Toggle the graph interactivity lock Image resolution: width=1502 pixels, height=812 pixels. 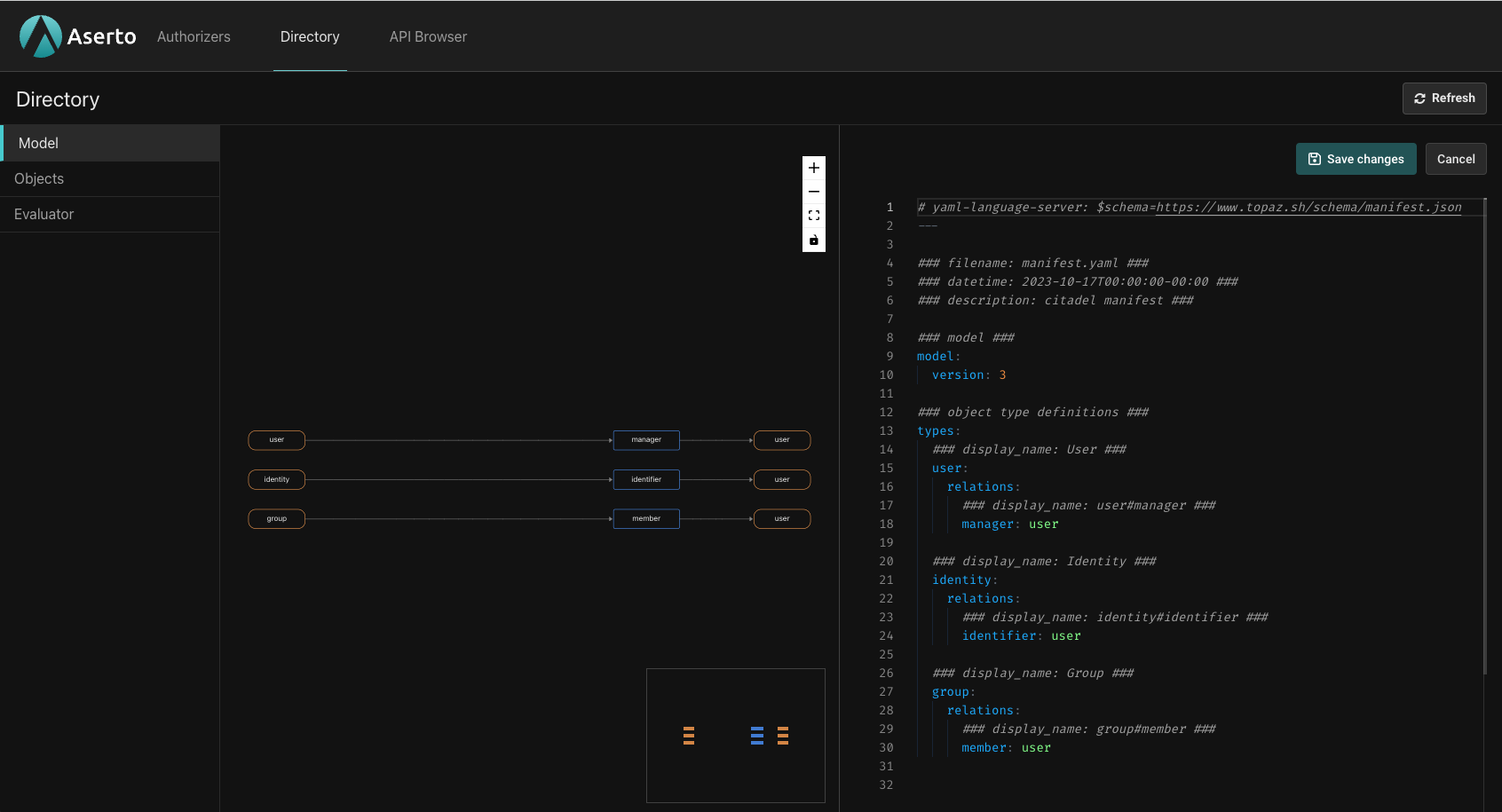(813, 240)
